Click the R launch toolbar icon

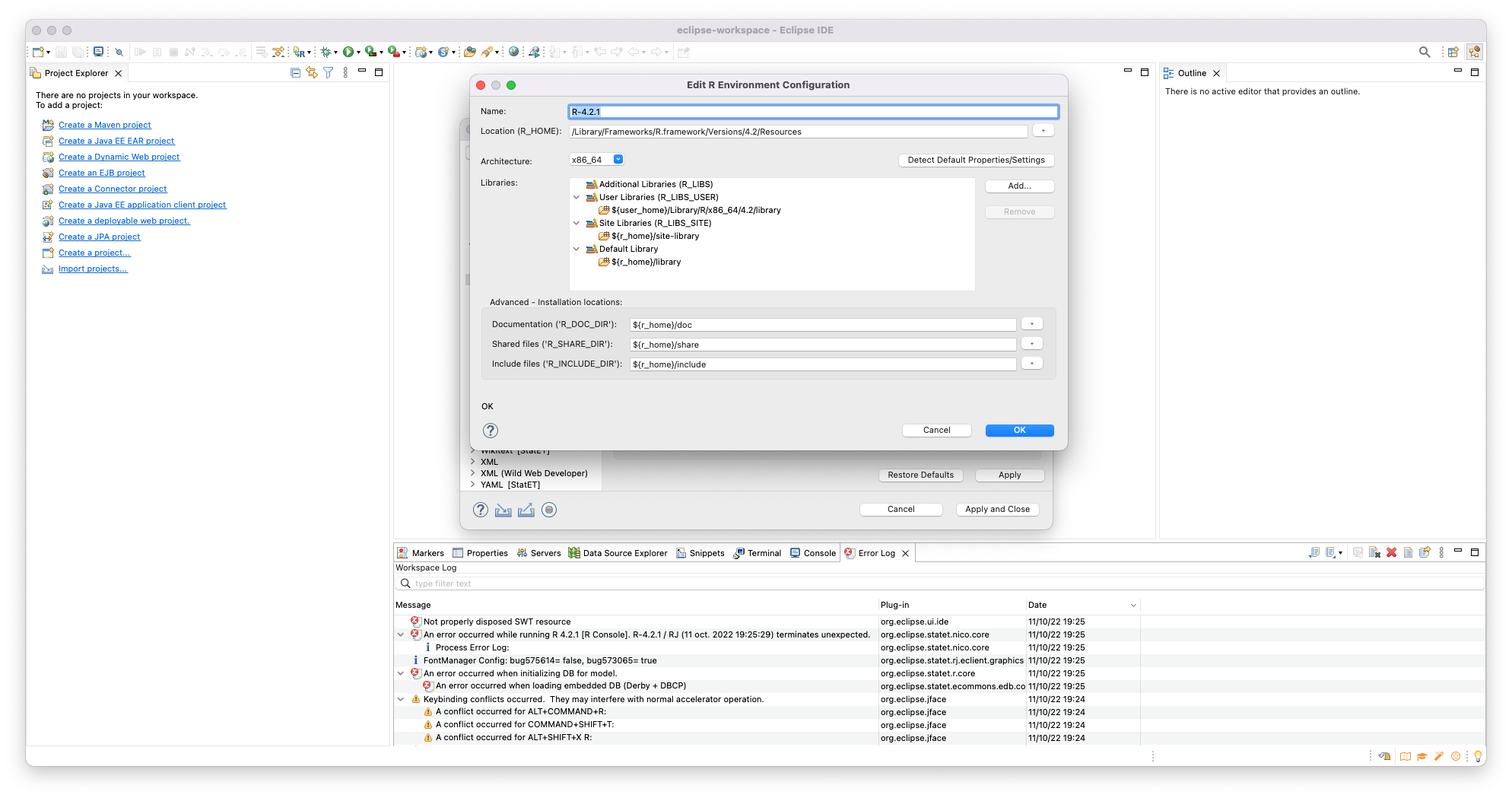coord(300,52)
